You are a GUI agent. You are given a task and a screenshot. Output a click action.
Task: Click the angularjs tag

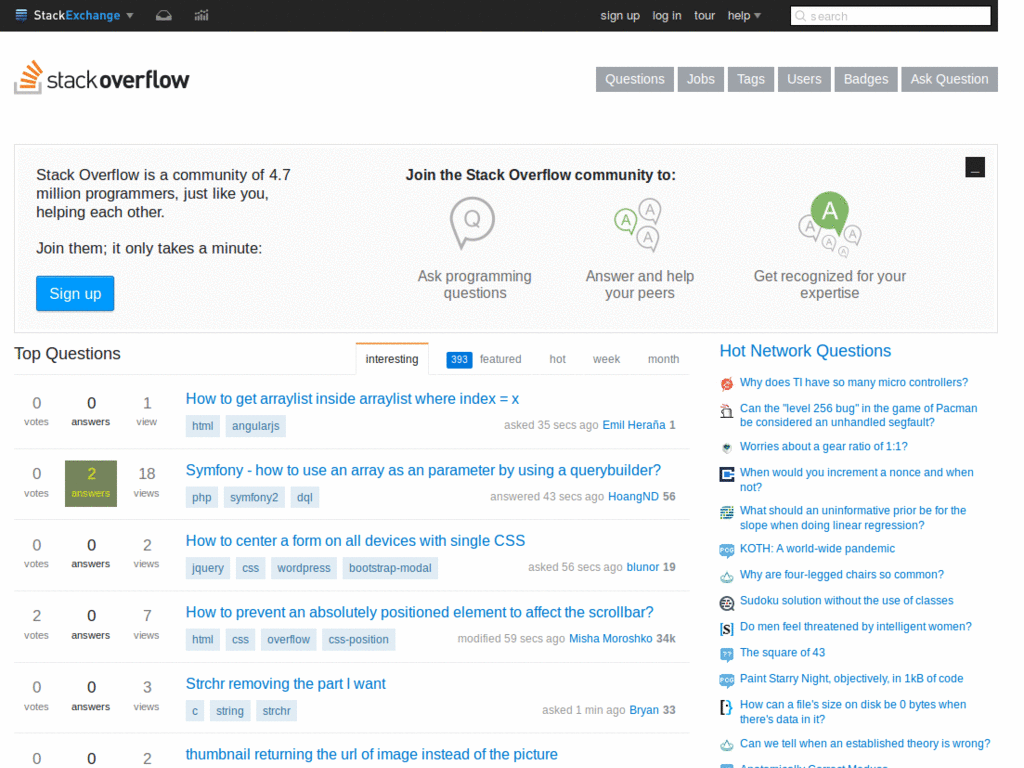pos(255,426)
